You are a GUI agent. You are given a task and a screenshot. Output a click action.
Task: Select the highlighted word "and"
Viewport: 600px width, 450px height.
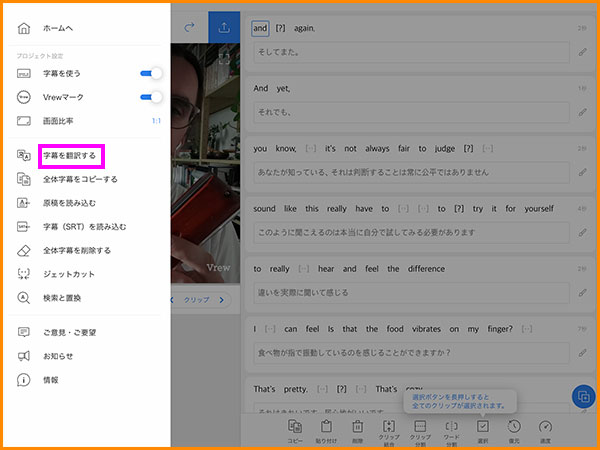(x=260, y=28)
